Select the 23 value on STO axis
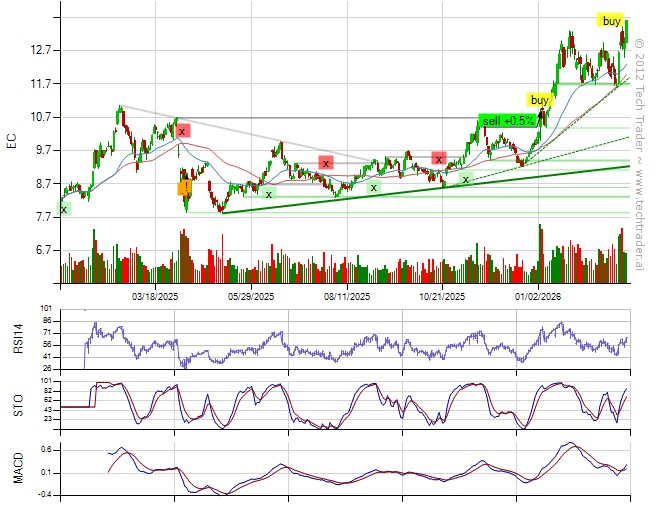The height and width of the screenshot is (514, 657). point(46,419)
